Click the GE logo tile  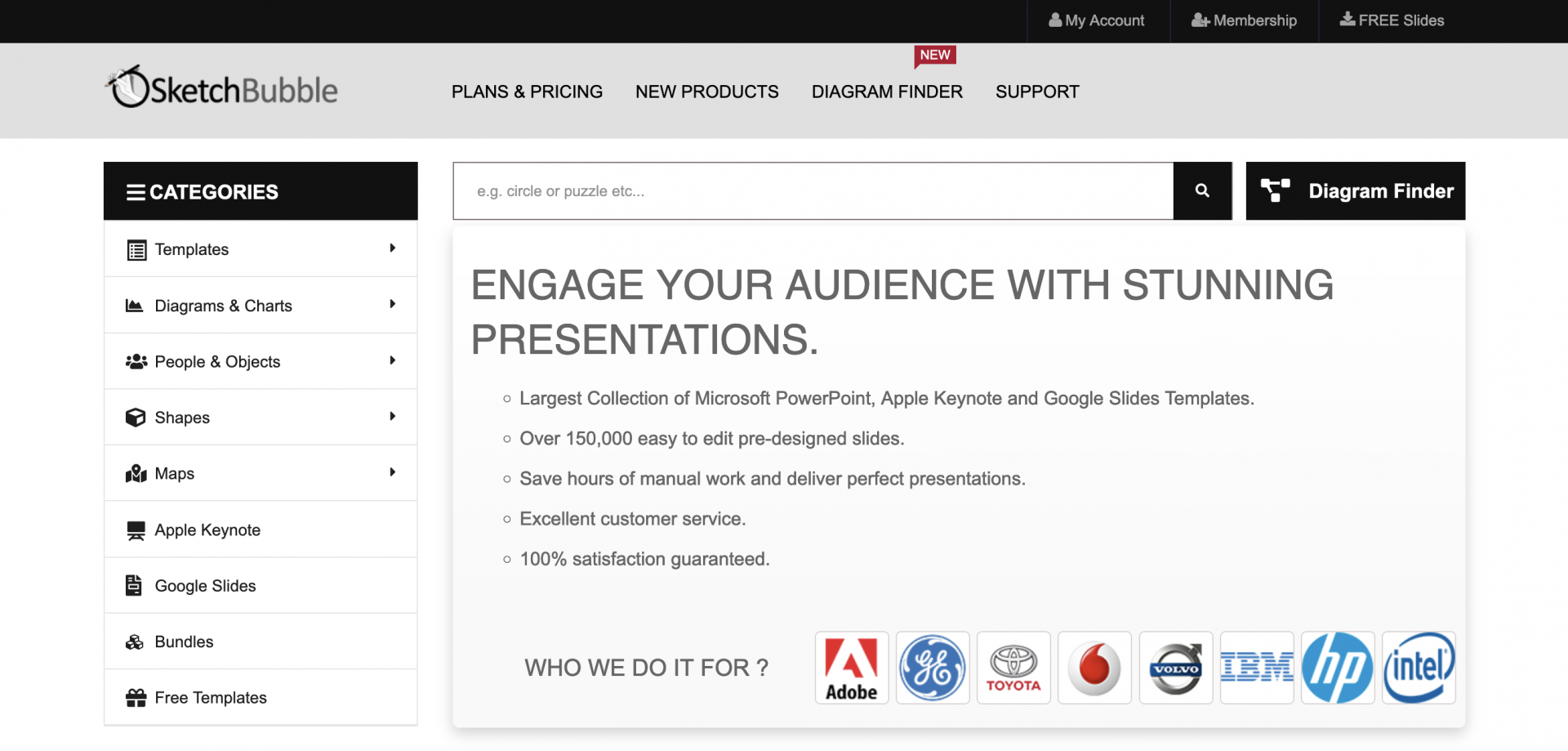point(932,668)
